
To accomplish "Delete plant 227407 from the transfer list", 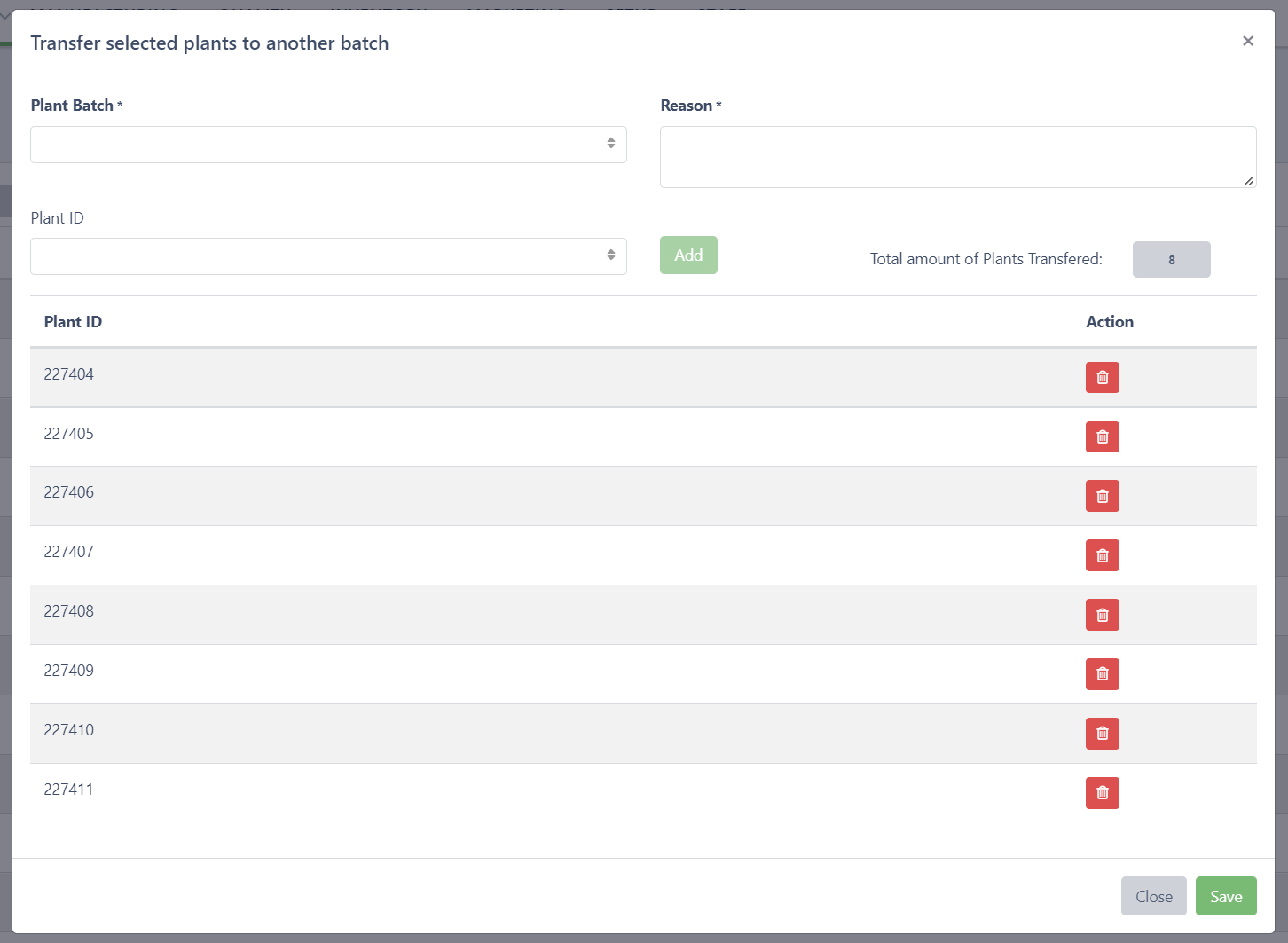I will pyautogui.click(x=1102, y=555).
